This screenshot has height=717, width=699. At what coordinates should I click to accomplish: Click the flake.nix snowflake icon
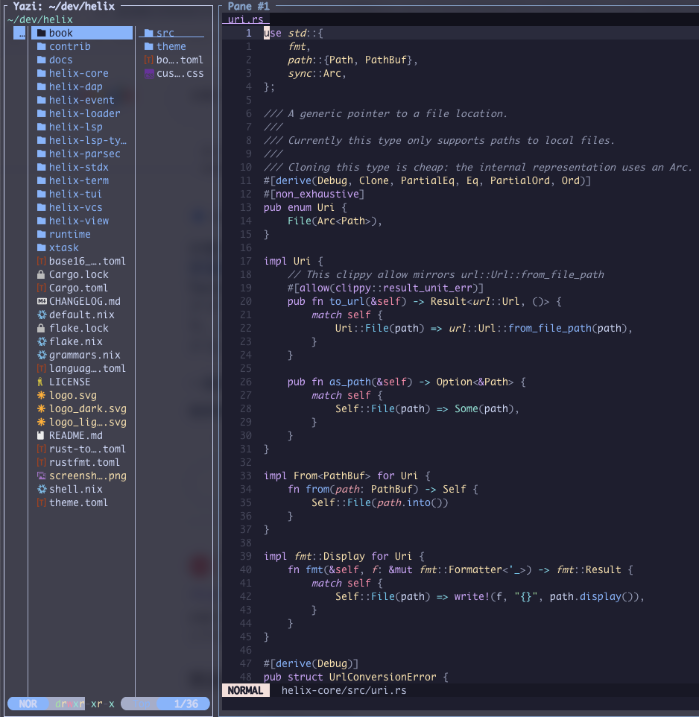tap(42, 342)
